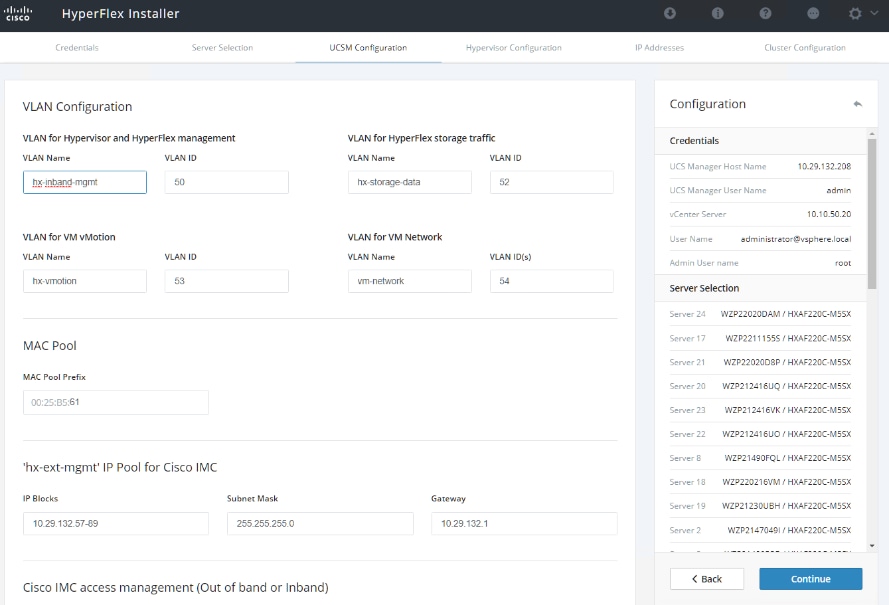Edit the Subnet Mask field 255.255.255.0
This screenshot has width=889, height=605.
320,523
